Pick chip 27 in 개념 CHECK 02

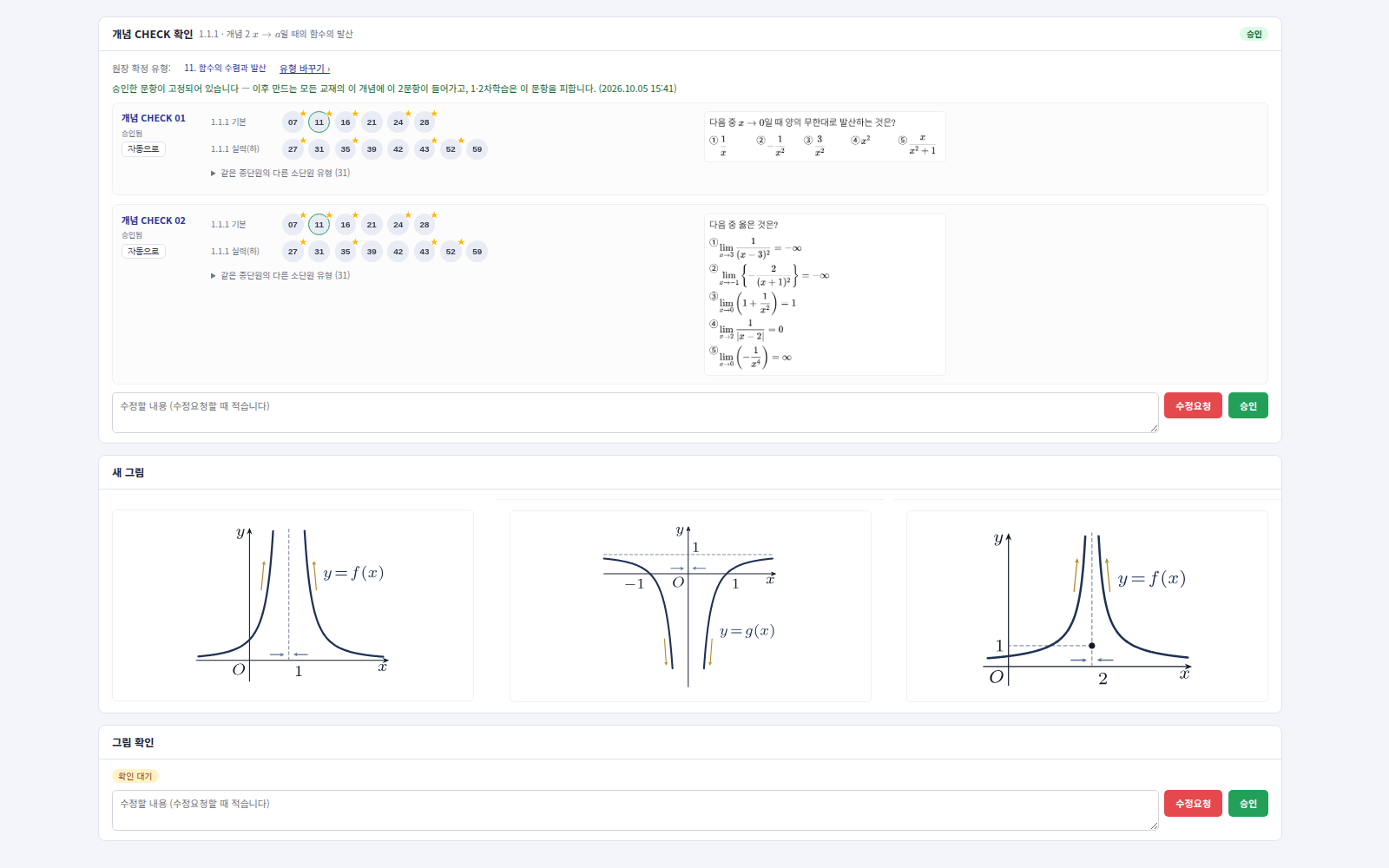point(293,252)
